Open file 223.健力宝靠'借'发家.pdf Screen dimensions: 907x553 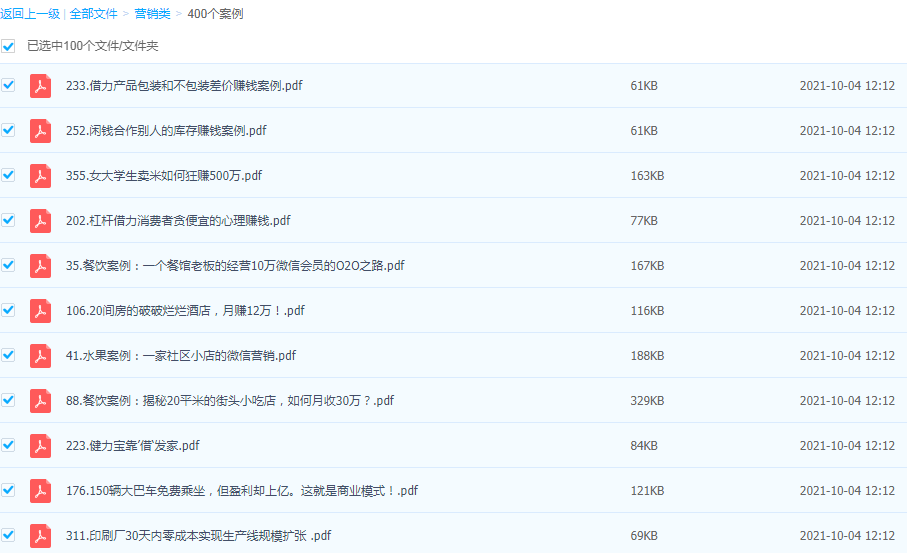tap(132, 446)
